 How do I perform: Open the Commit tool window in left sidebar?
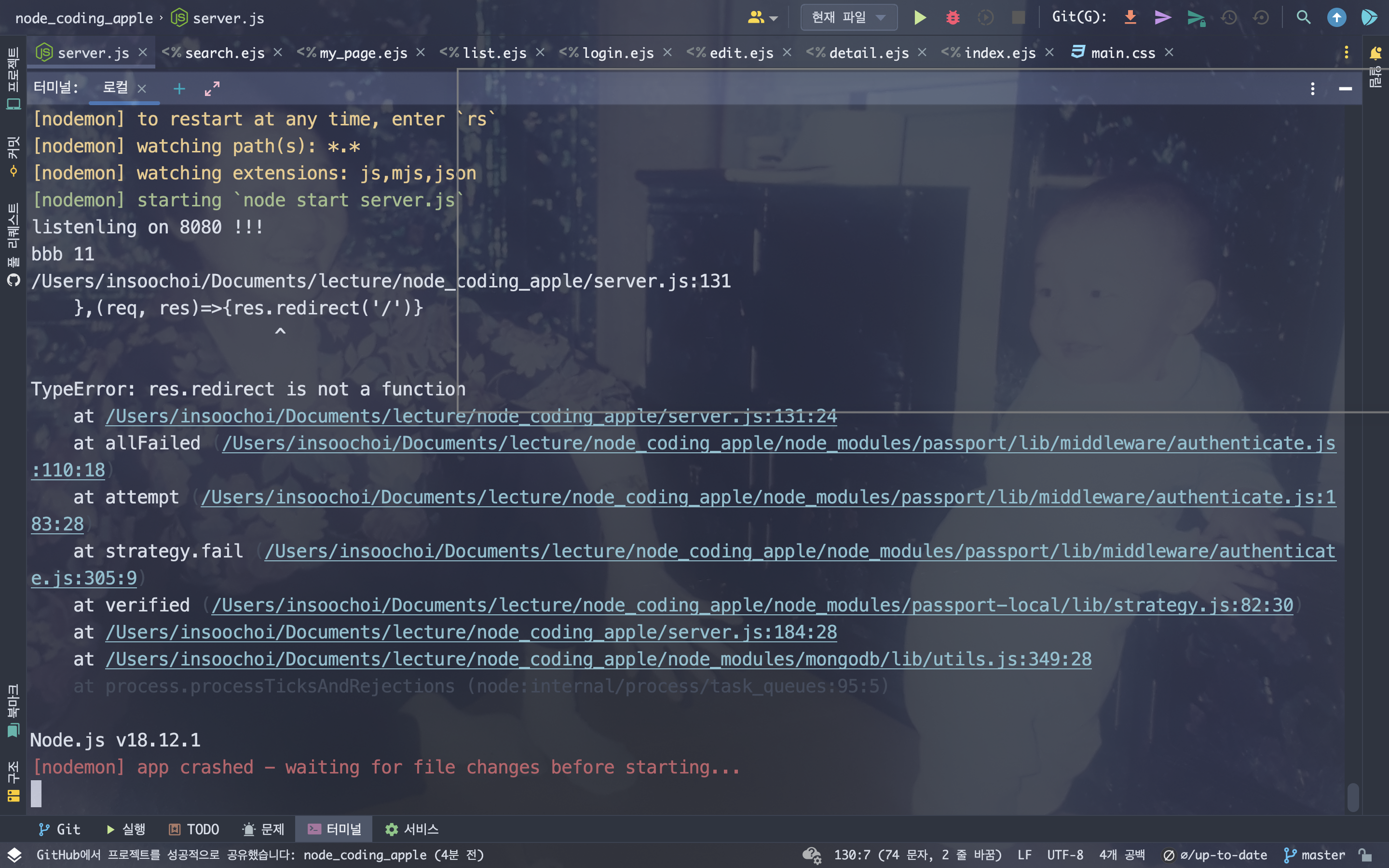(x=13, y=156)
